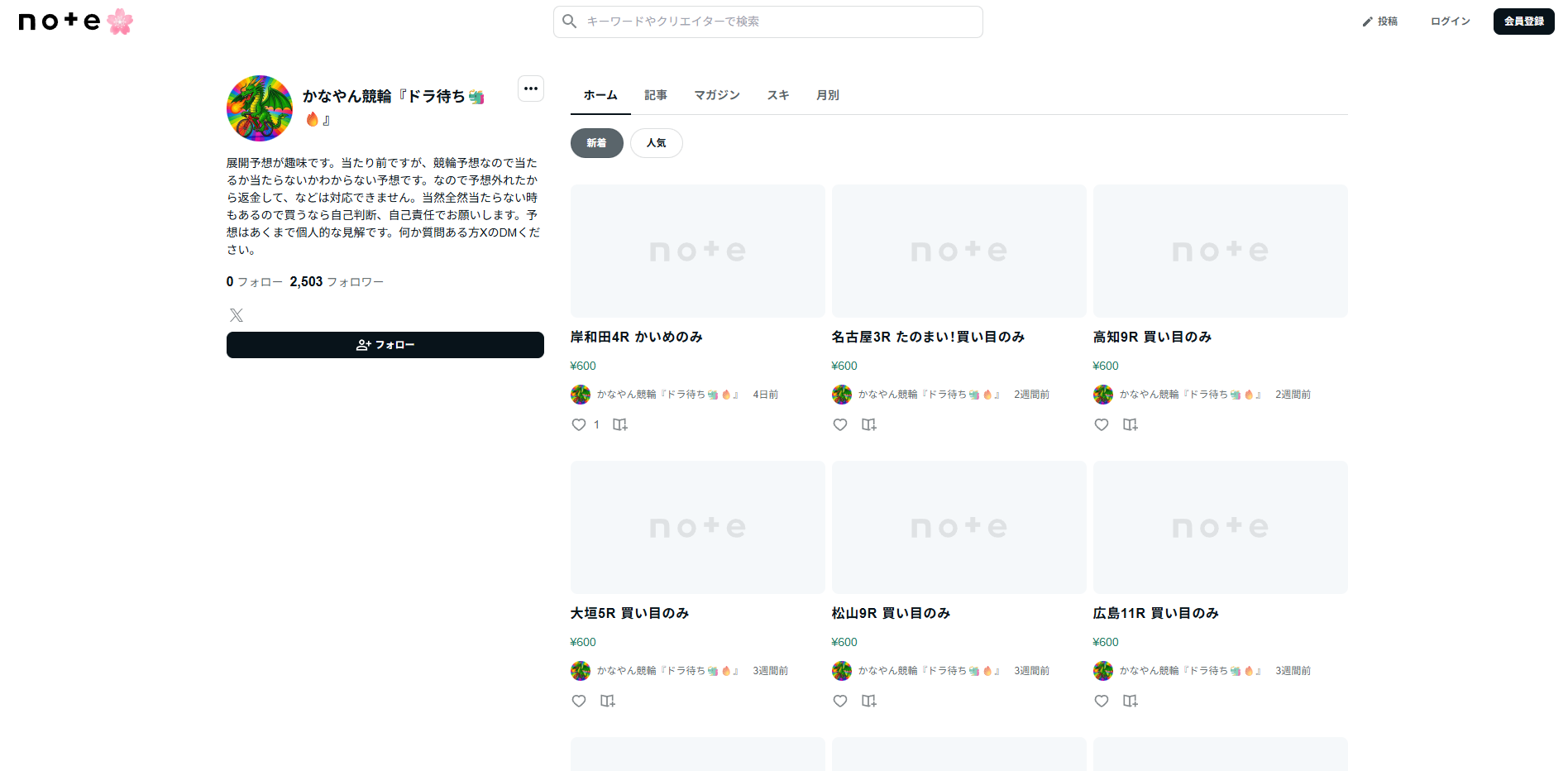1568x771 pixels.
Task: Click heart icon on 大垣5R 買い目のみ
Action: [x=579, y=701]
